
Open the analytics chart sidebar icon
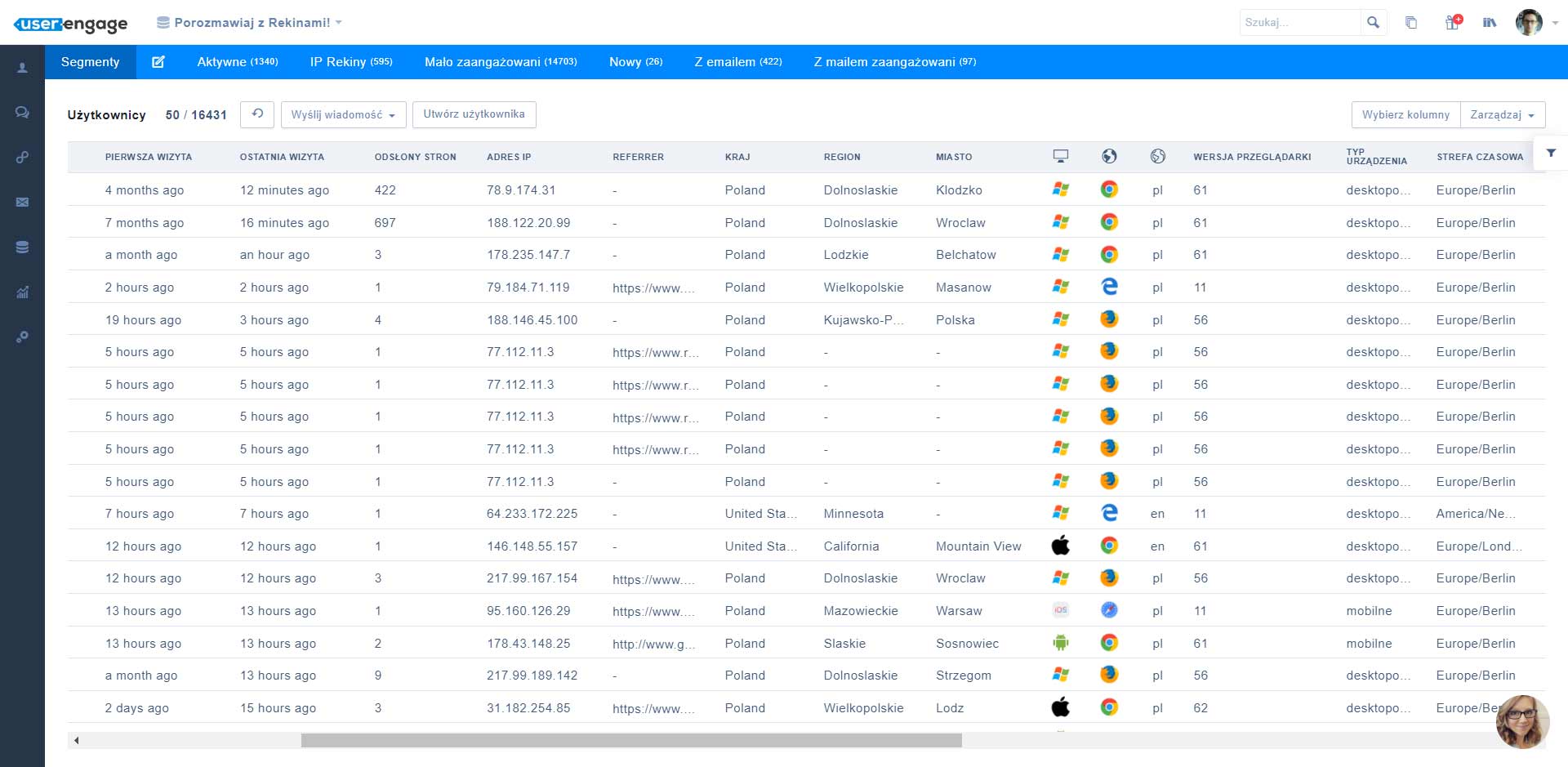pos(22,292)
